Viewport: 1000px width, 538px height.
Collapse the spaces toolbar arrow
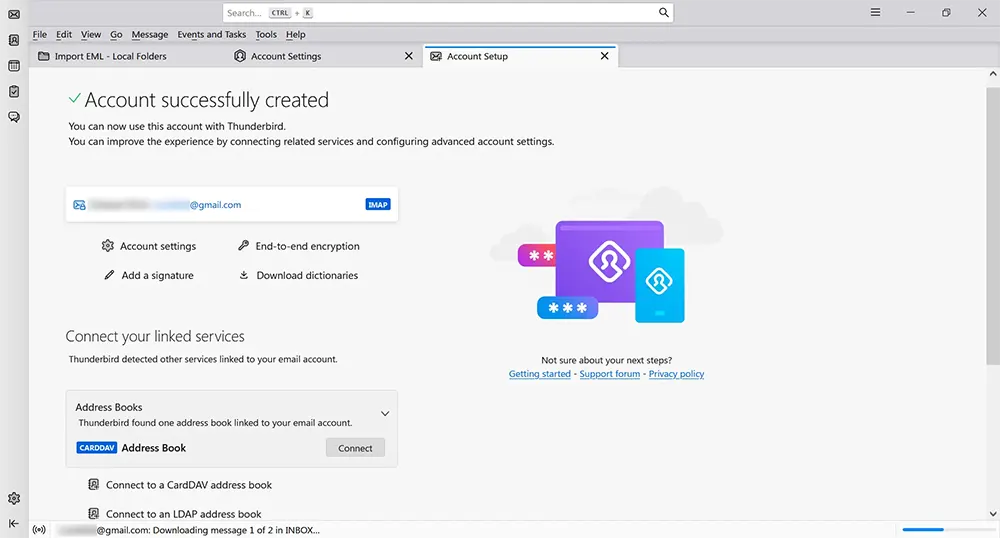point(14,523)
